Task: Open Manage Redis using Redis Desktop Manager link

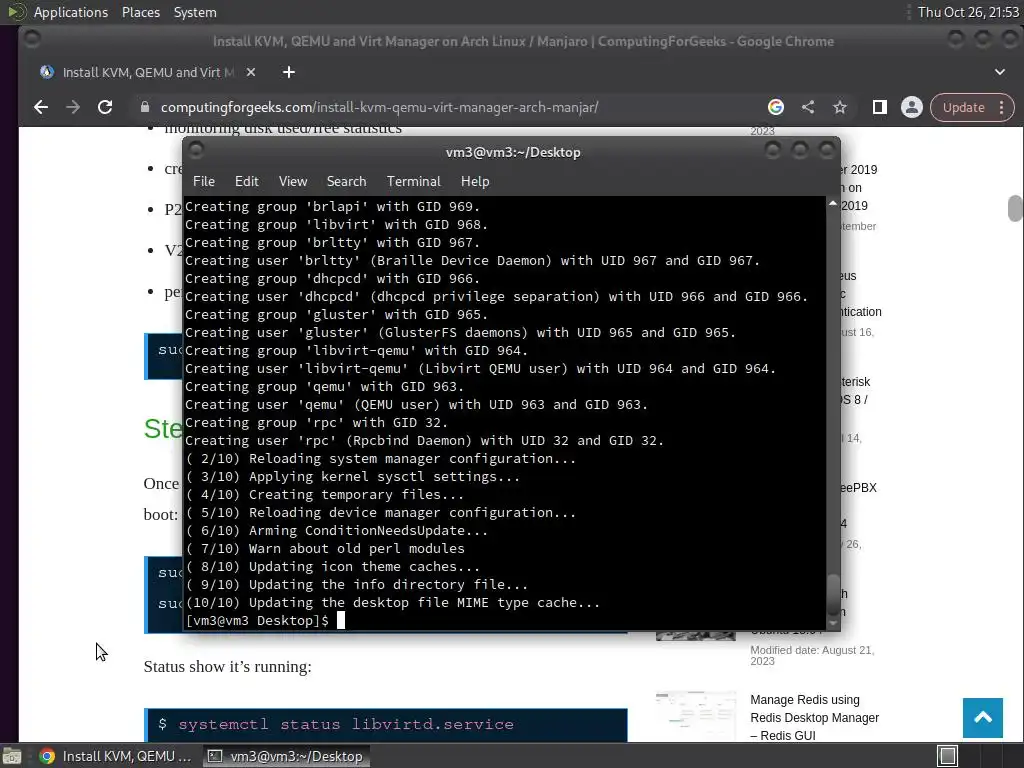Action: point(814,718)
